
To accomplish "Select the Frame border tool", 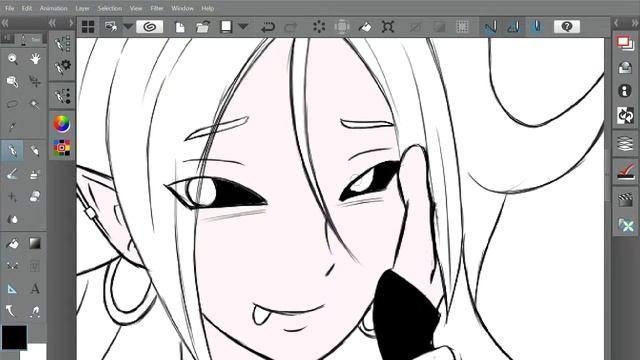I will click(x=35, y=266).
